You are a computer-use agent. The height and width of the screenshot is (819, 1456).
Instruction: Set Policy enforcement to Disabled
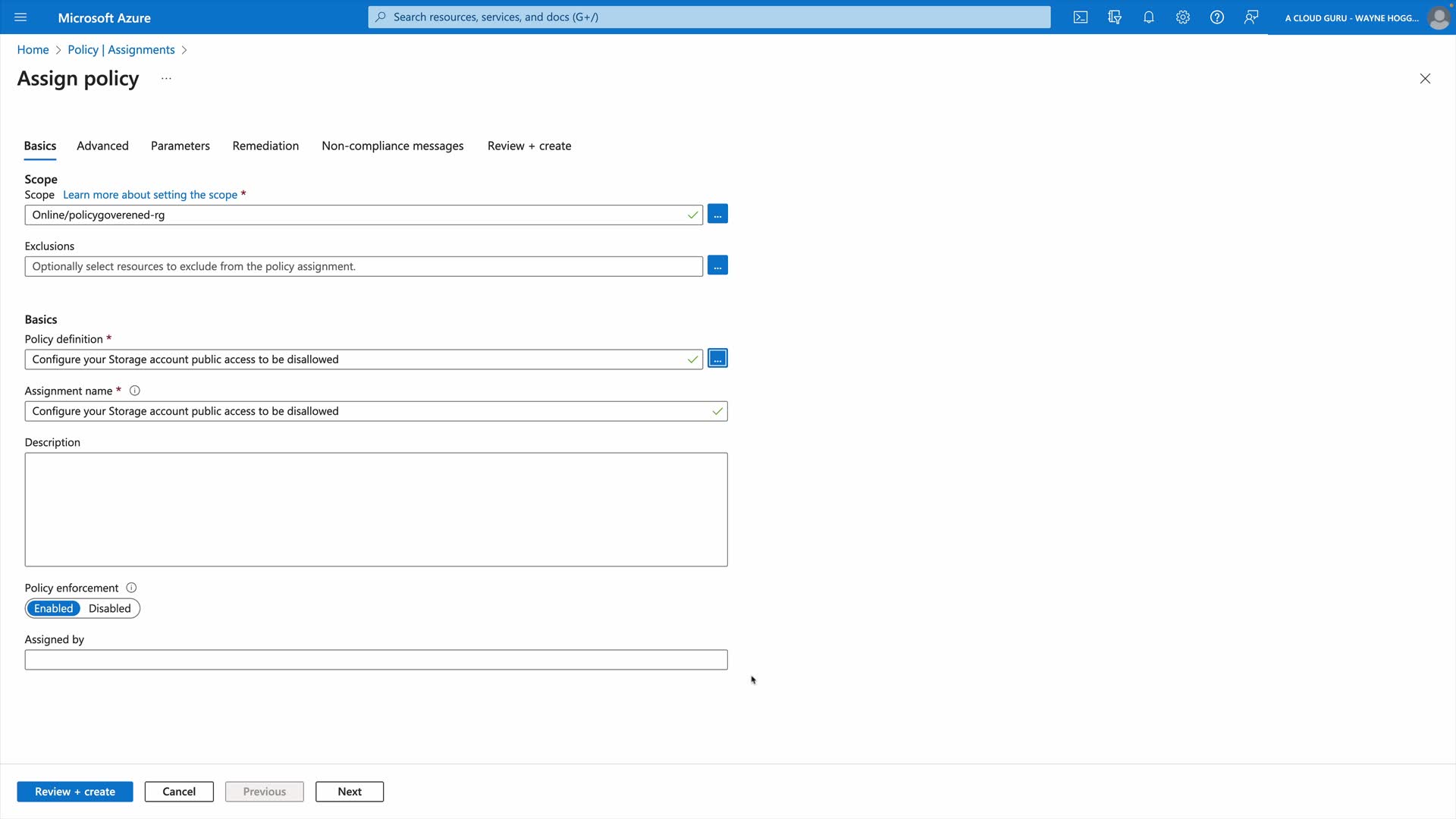[x=109, y=609]
